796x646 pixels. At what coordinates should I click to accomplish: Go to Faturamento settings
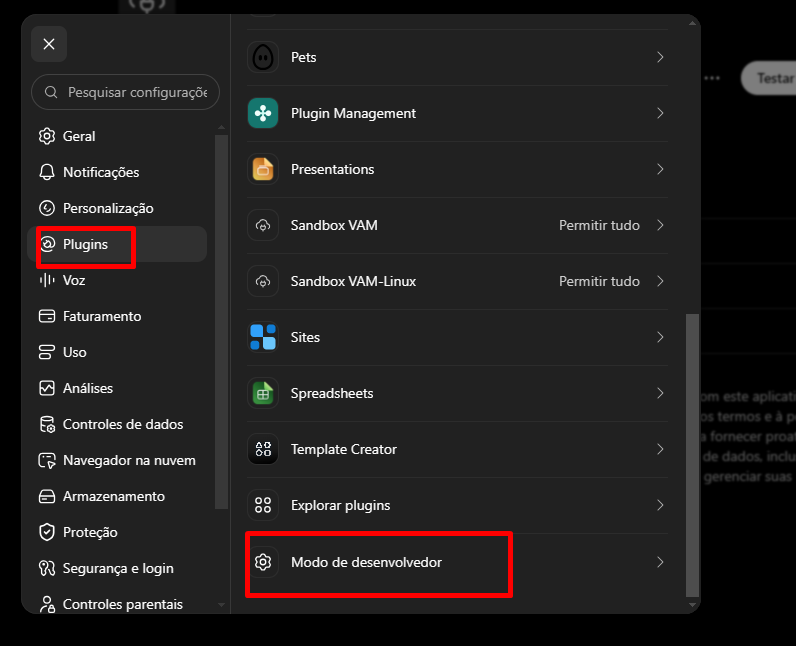point(117,316)
